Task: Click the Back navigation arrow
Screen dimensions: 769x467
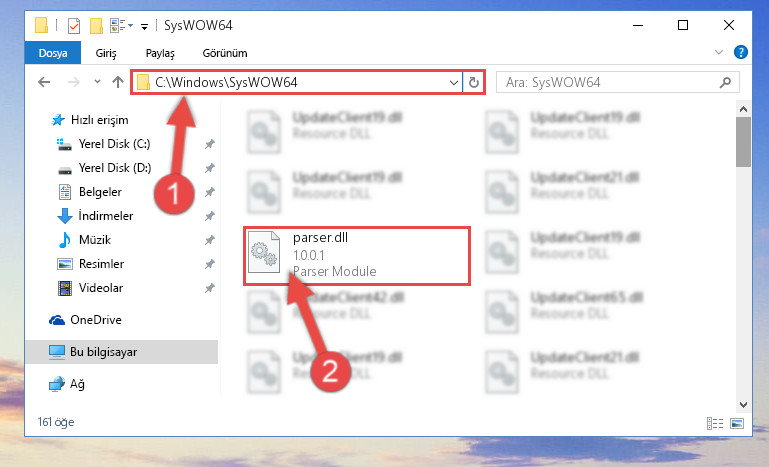Action: (44, 82)
